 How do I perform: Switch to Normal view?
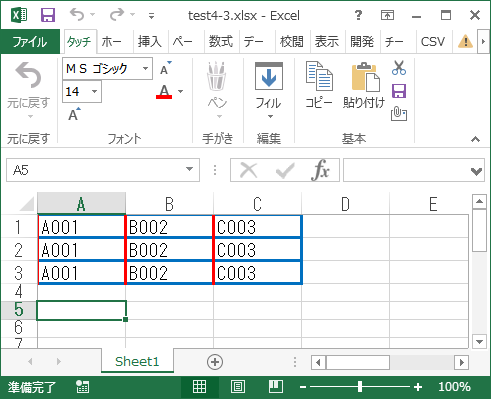(x=199, y=387)
